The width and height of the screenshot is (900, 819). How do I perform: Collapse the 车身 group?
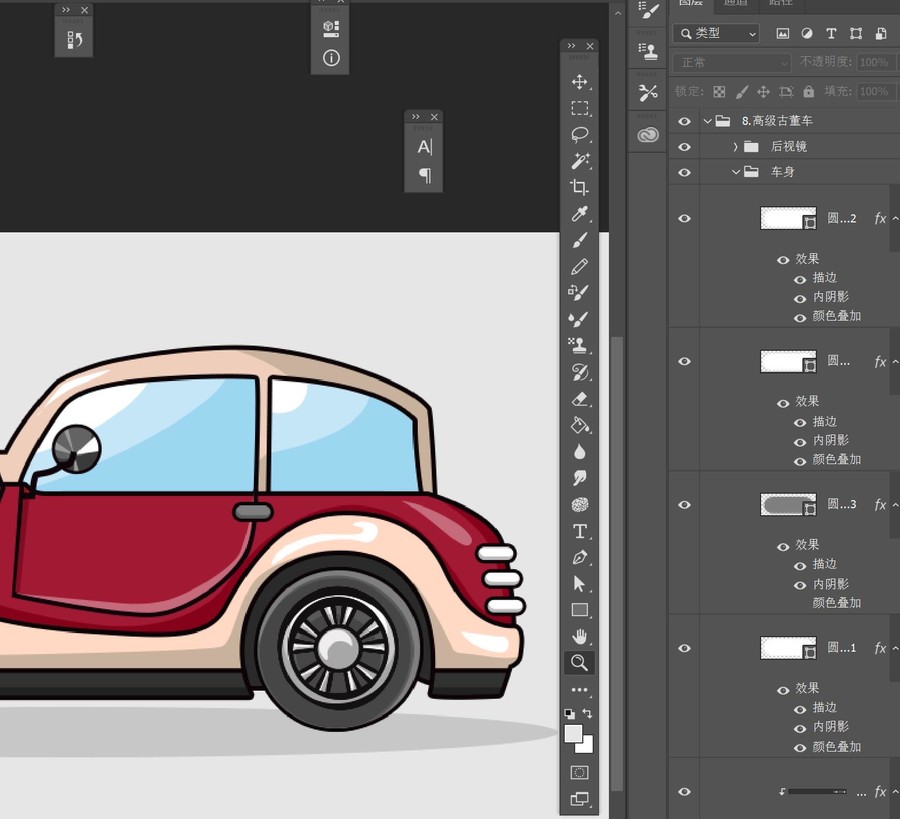coord(735,172)
